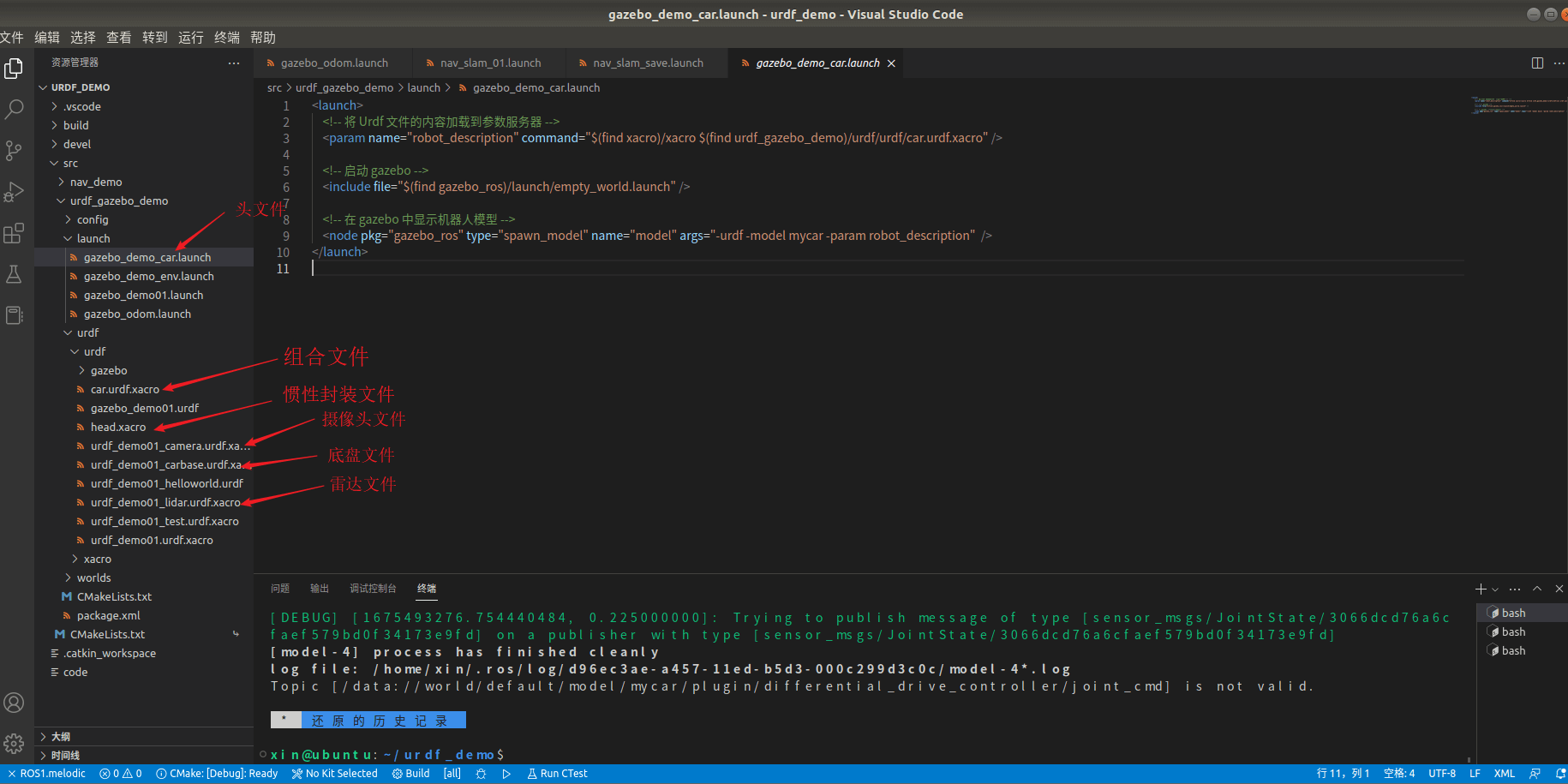Select gazebo_demo_env.launch file
This screenshot has width=1568, height=784.
[x=144, y=276]
